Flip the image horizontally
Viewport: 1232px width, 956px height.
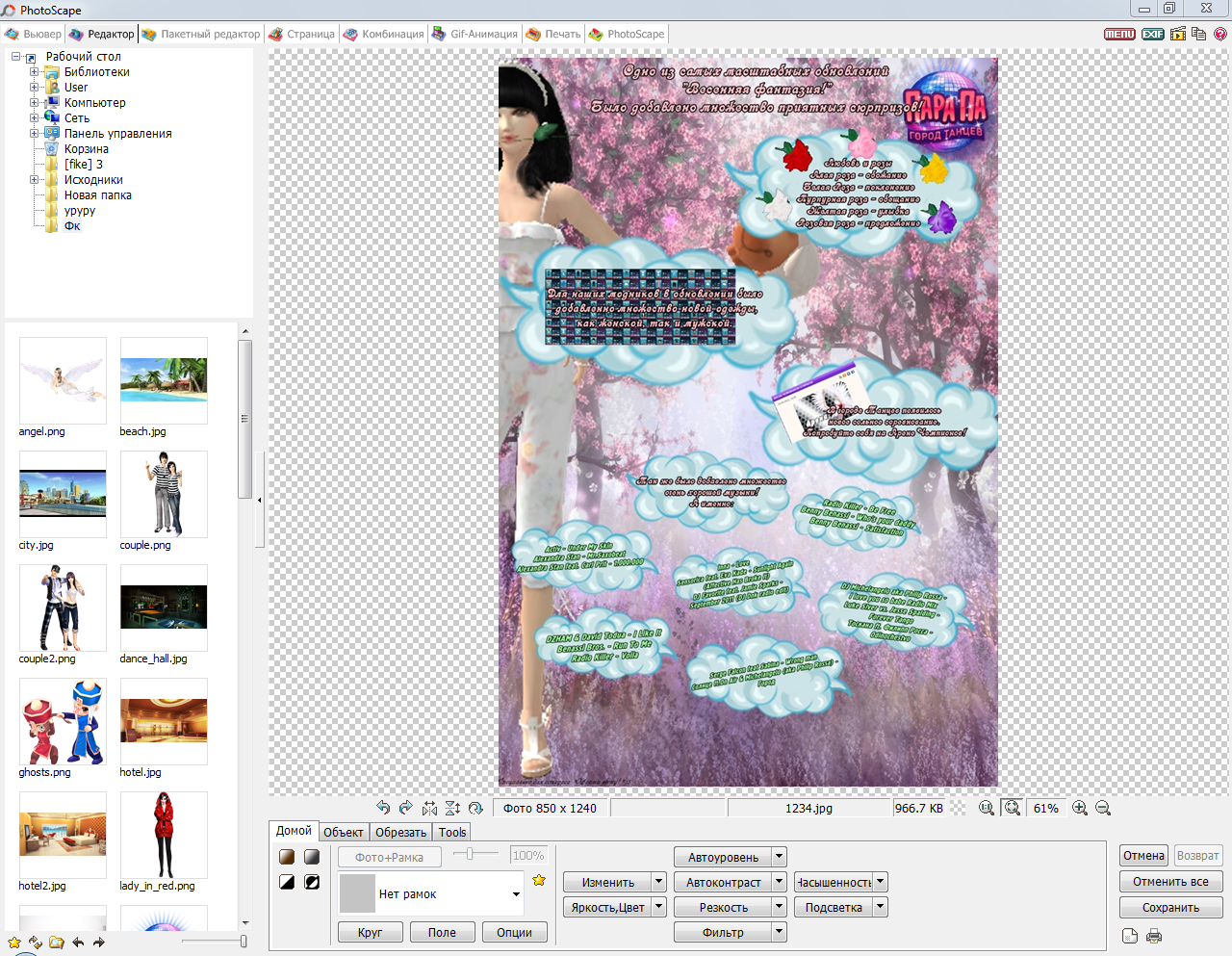coord(429,808)
